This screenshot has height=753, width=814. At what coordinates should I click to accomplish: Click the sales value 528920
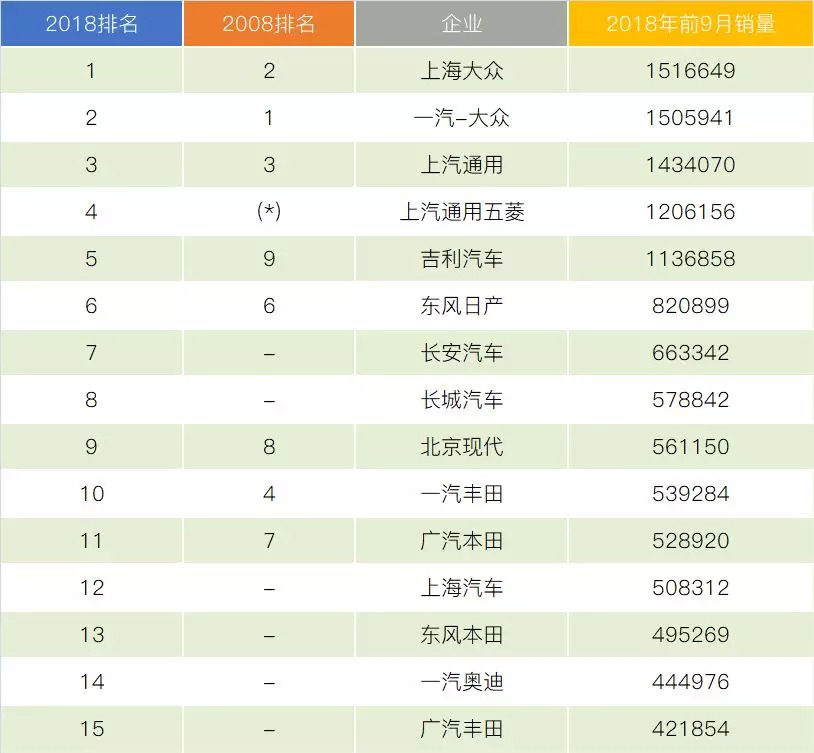tap(691, 541)
